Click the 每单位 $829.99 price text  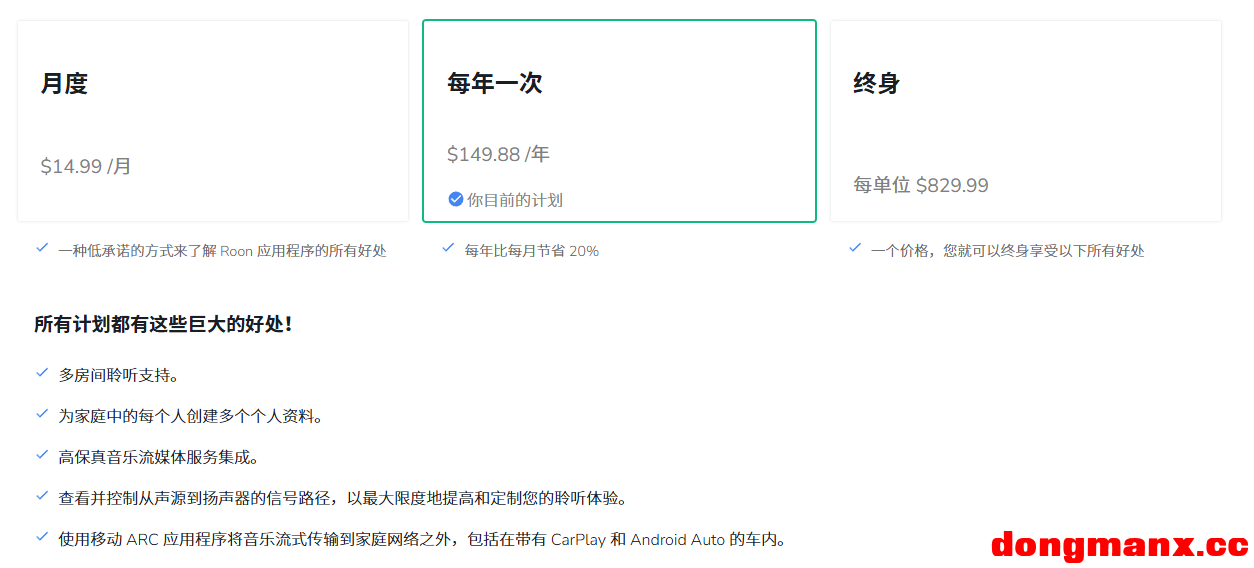point(920,185)
